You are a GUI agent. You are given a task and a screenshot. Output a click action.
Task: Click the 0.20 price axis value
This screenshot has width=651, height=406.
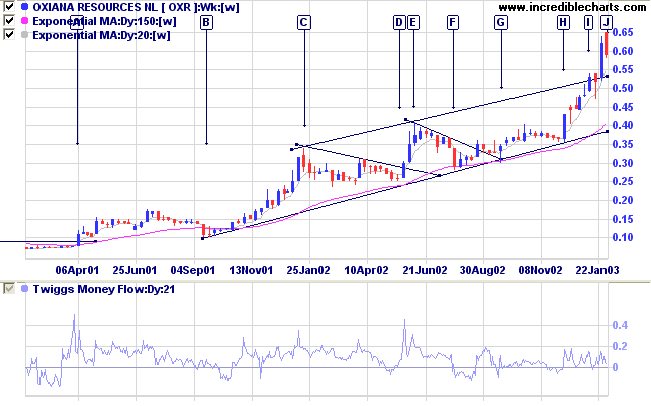[623, 200]
